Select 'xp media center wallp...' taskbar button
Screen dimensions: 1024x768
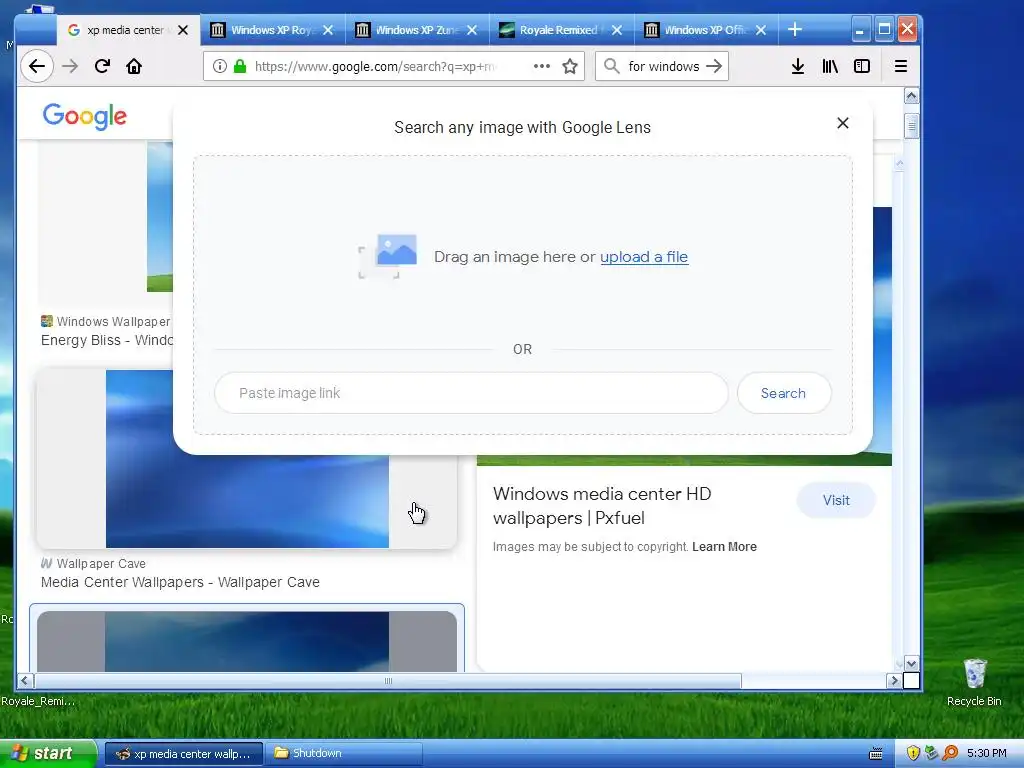click(x=184, y=754)
